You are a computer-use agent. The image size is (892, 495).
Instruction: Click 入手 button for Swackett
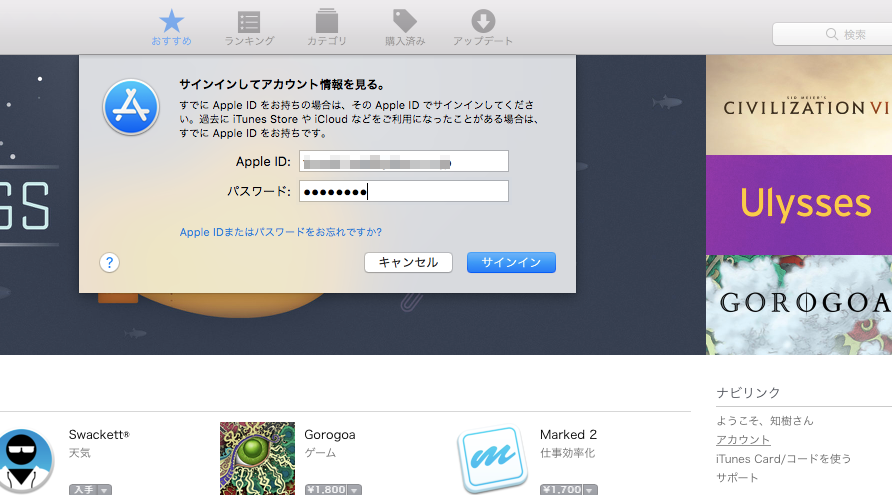pyautogui.click(x=83, y=489)
